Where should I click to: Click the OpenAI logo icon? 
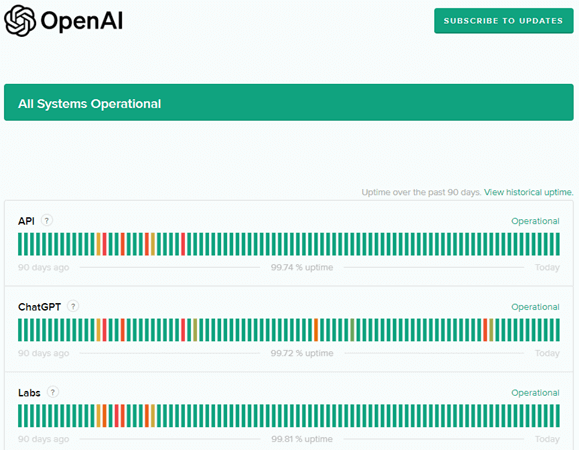(x=20, y=21)
